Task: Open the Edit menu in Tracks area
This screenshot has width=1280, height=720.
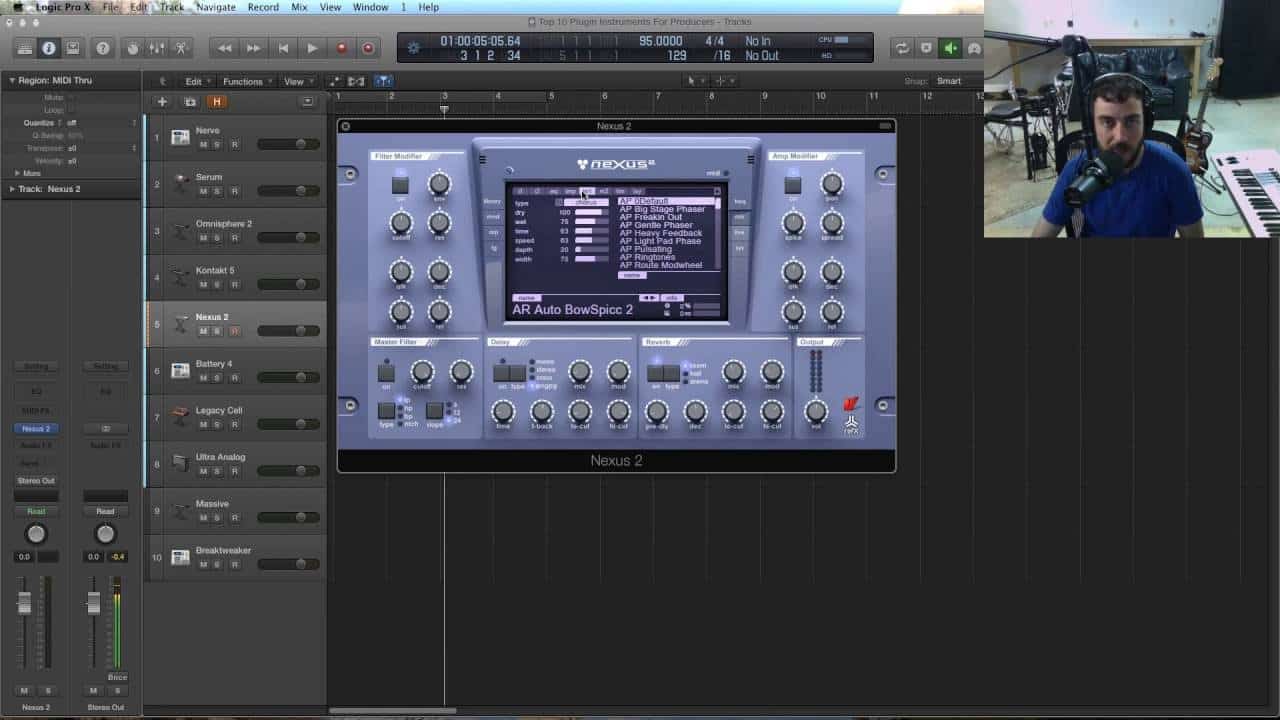Action: (x=196, y=81)
